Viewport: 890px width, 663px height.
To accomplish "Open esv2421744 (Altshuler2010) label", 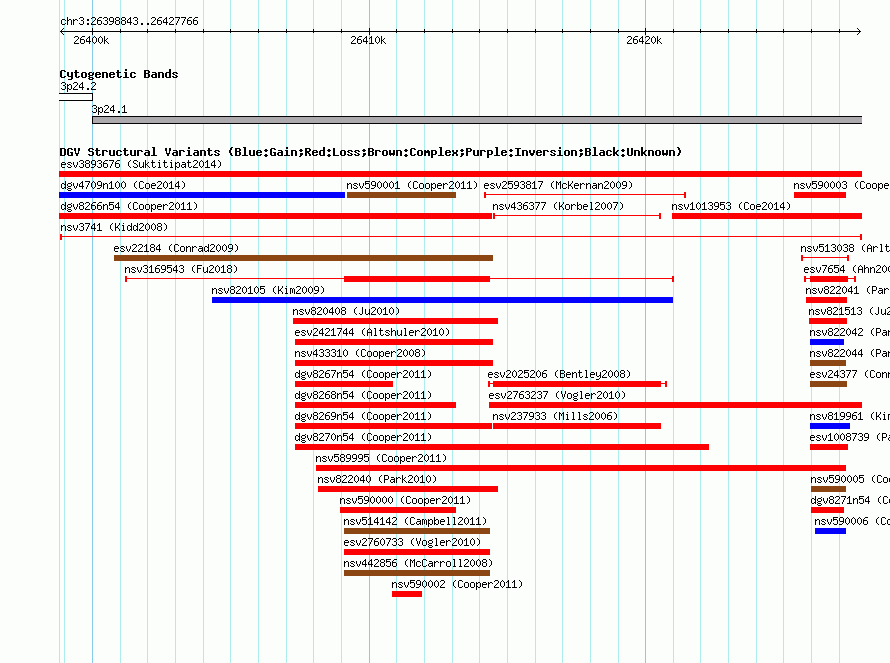I will point(372,332).
